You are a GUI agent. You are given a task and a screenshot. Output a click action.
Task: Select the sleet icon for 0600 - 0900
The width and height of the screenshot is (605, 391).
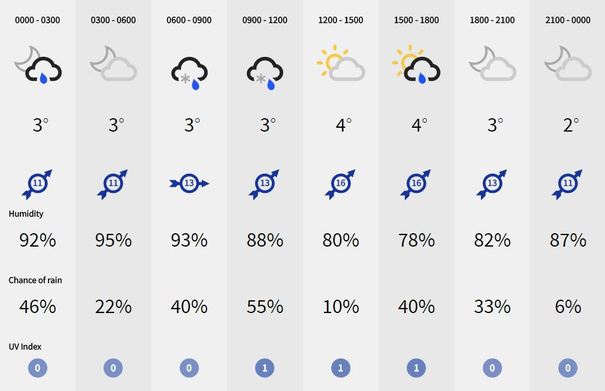click(189, 73)
